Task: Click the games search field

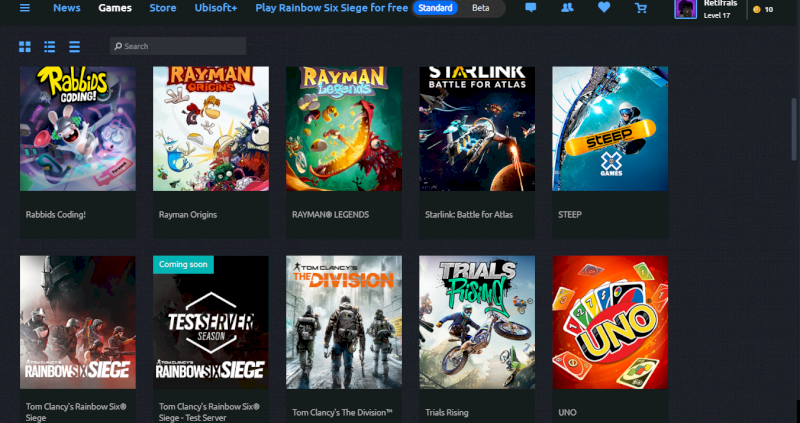Action: (x=178, y=46)
